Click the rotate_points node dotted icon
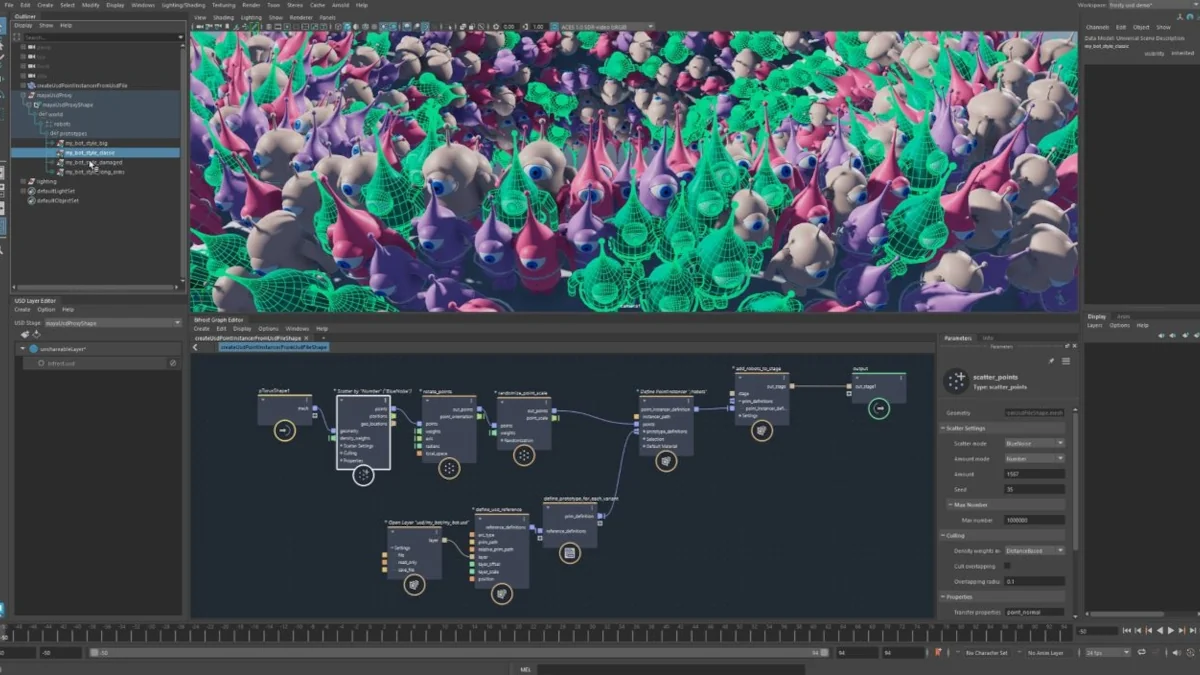Screen dimensions: 1200x675 [x=449, y=467]
